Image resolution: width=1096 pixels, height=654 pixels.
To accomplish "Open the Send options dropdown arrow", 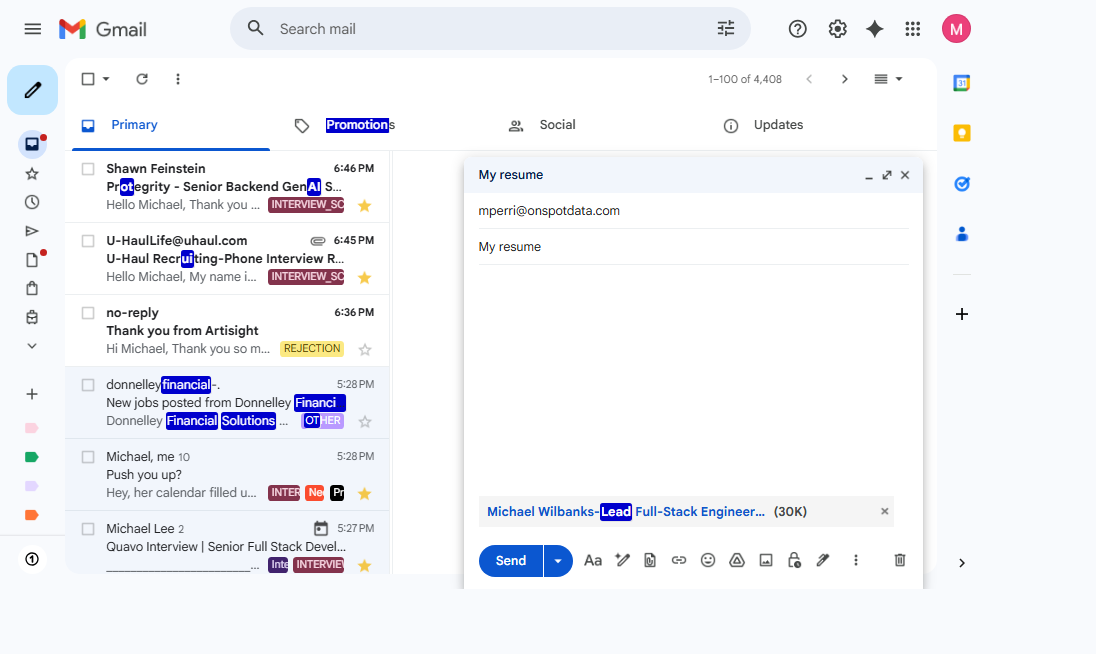I will coord(557,561).
